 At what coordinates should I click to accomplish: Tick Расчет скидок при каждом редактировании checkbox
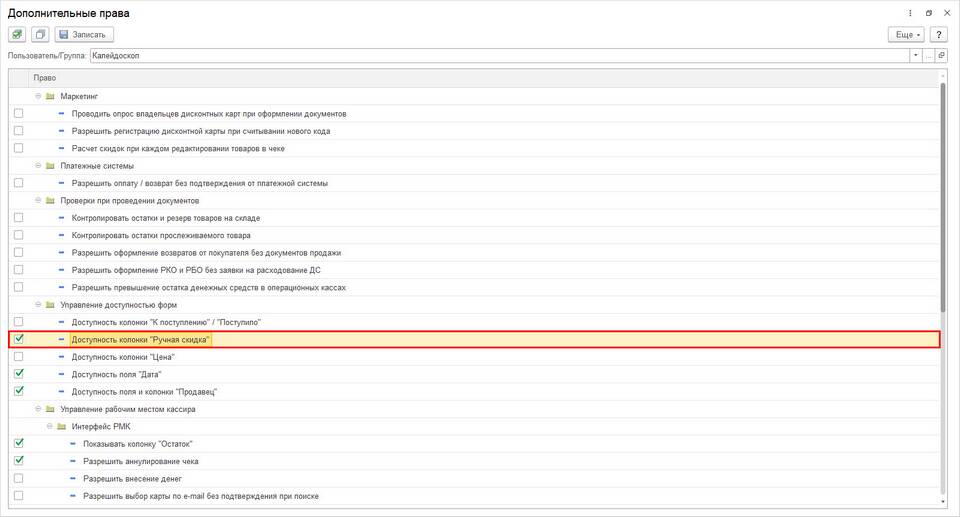(19, 148)
